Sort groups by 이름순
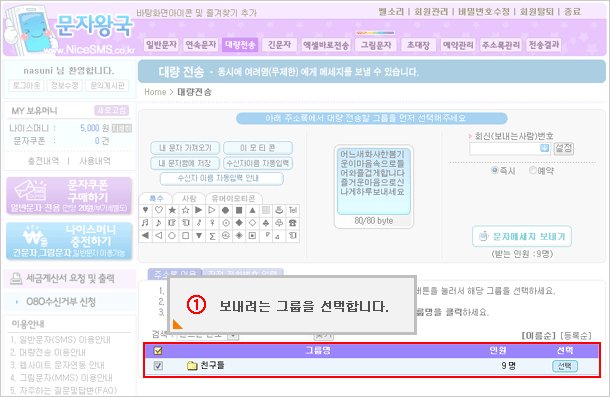This screenshot has width=610, height=397. point(538,336)
